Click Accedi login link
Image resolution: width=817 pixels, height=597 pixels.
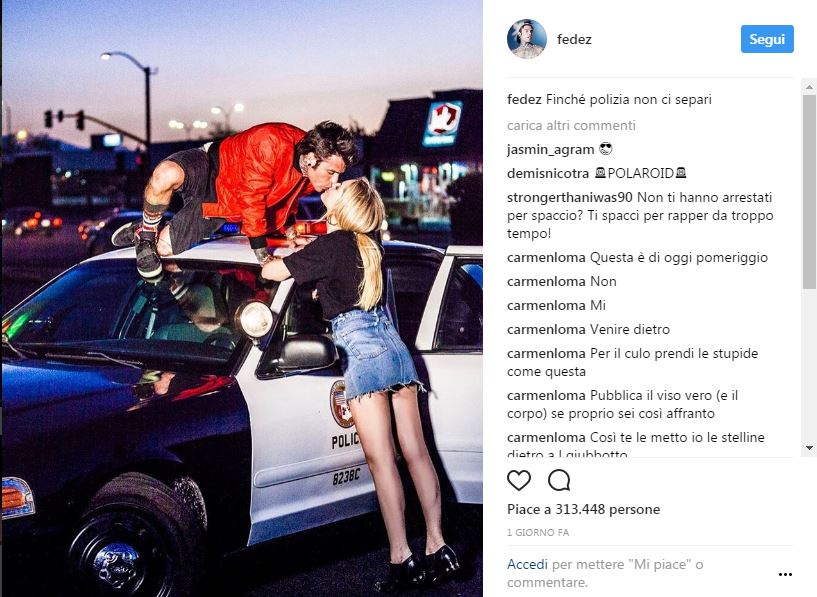pos(527,564)
